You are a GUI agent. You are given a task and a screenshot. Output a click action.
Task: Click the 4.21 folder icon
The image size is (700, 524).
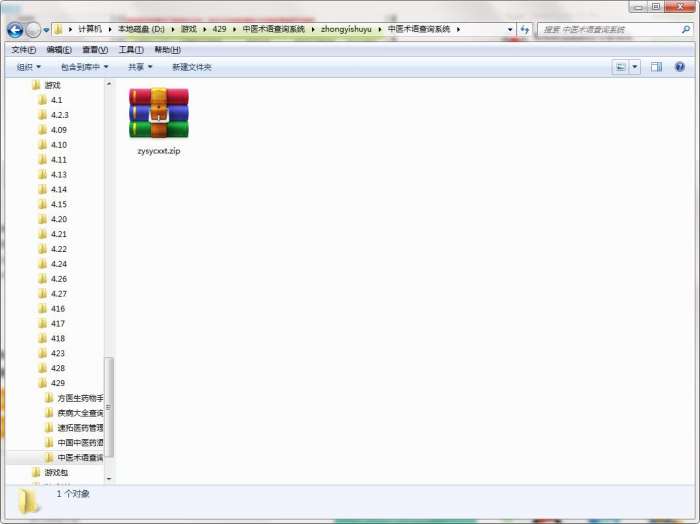click(42, 234)
